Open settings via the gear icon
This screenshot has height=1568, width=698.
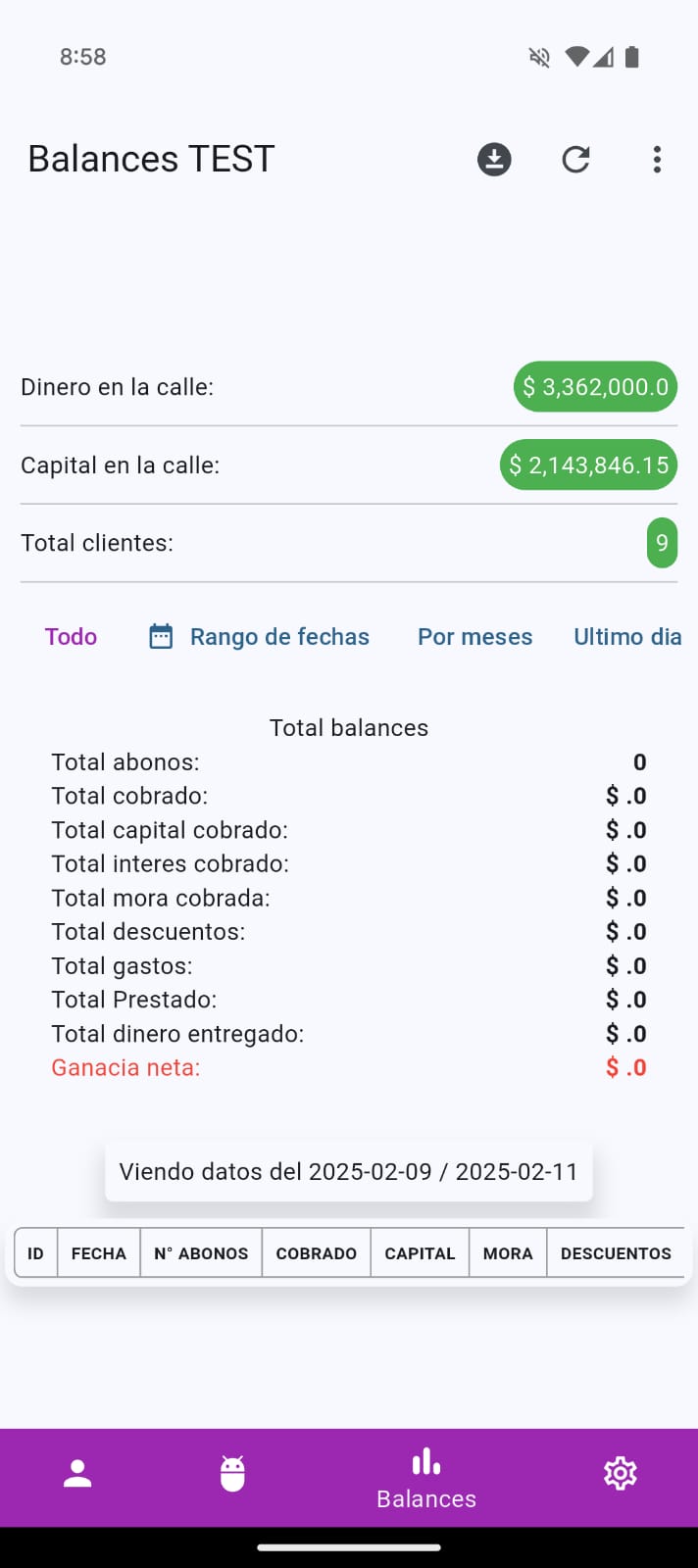tap(620, 1473)
